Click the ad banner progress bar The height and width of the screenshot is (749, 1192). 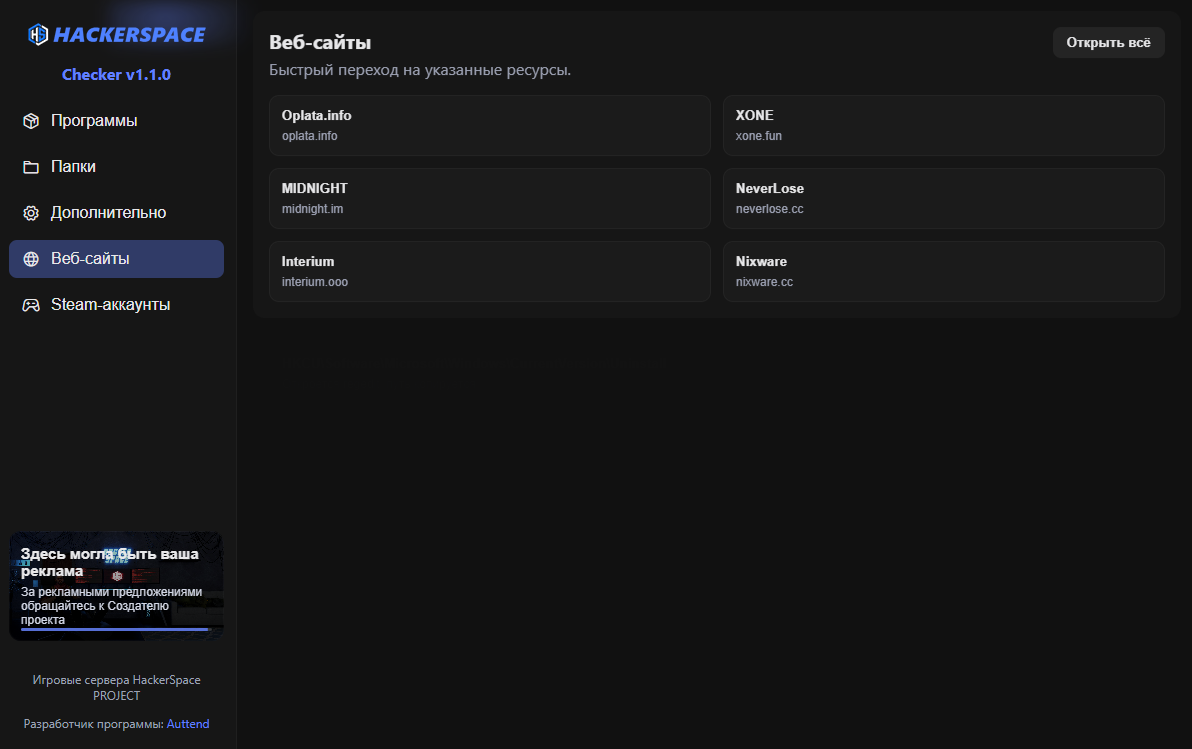click(115, 630)
